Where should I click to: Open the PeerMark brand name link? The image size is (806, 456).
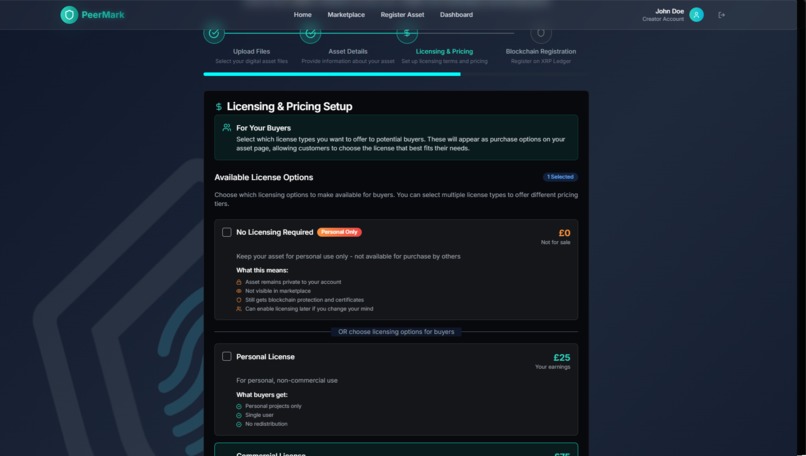click(x=103, y=15)
